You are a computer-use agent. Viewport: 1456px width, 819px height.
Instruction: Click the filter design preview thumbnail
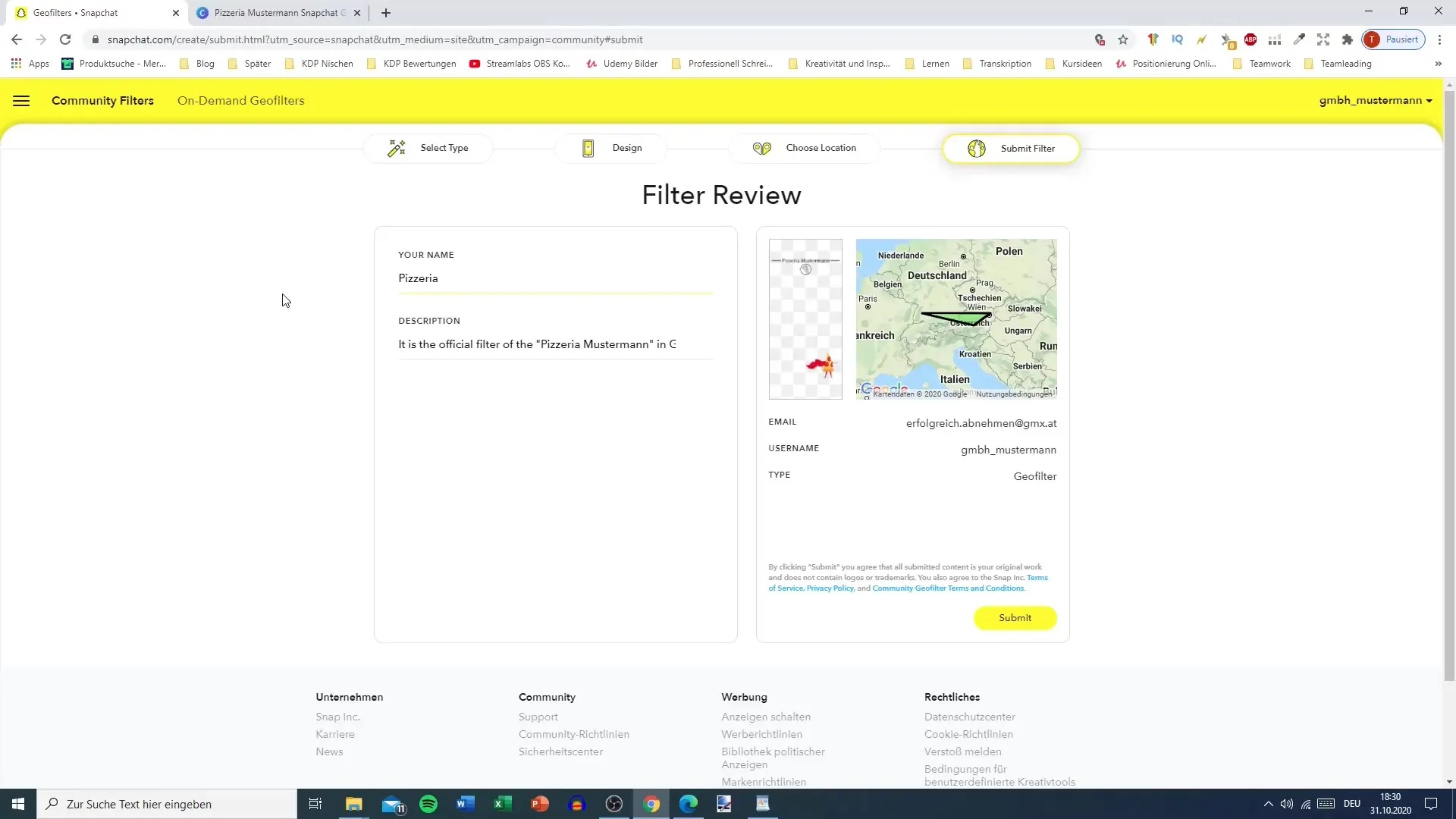point(805,319)
